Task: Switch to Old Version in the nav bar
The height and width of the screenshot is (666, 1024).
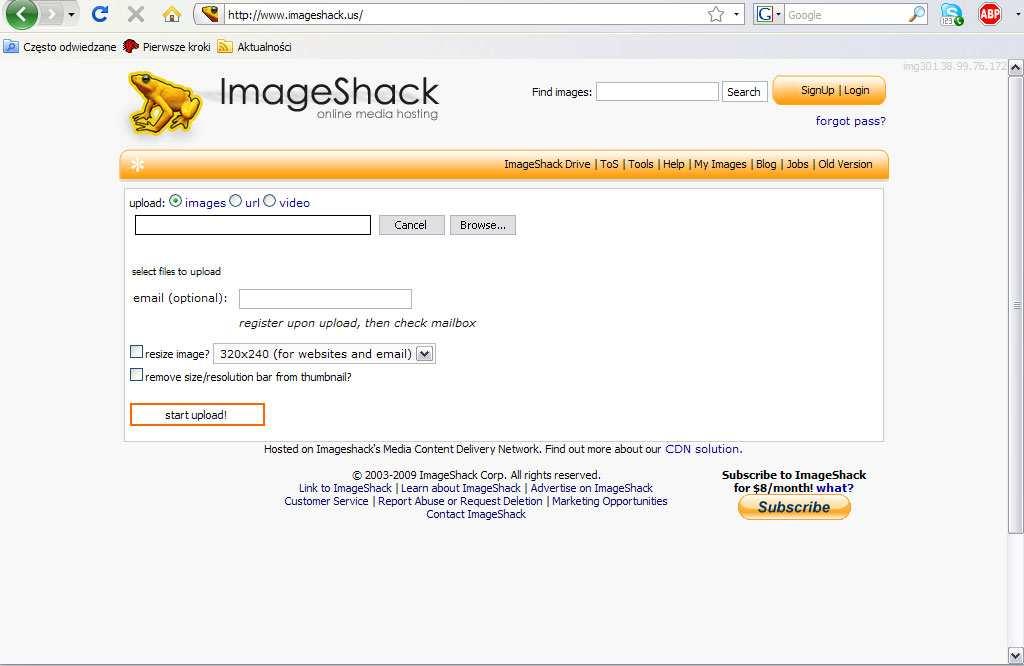Action: [x=845, y=165]
